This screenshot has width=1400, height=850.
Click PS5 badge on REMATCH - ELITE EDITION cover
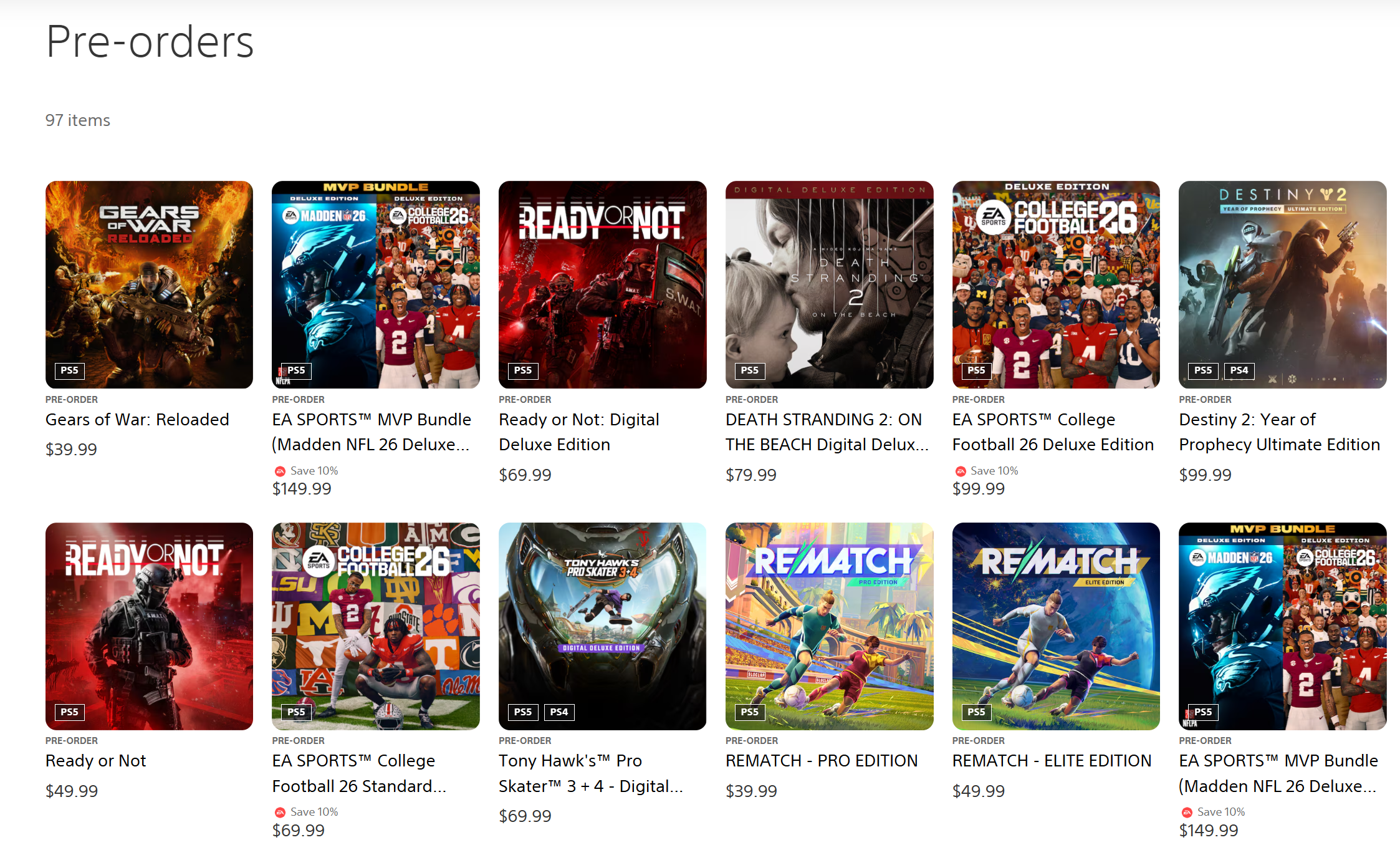[x=976, y=712]
